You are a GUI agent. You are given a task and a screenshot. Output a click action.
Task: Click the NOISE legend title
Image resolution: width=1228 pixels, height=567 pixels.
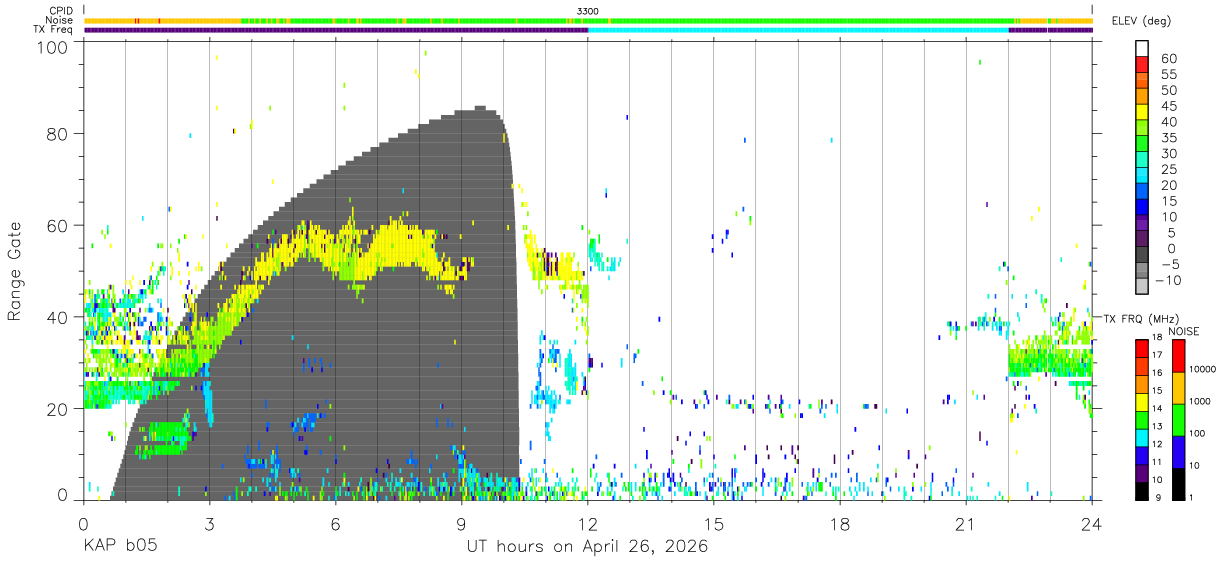(x=1184, y=331)
